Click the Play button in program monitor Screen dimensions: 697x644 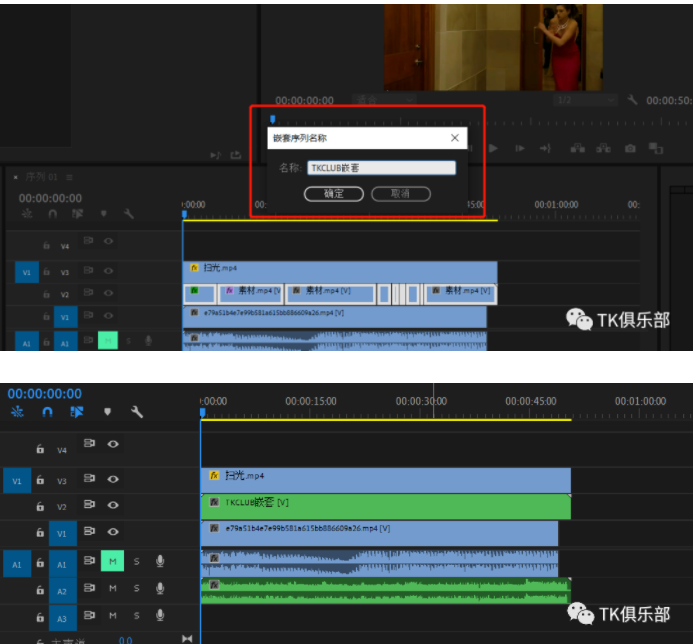(x=493, y=148)
